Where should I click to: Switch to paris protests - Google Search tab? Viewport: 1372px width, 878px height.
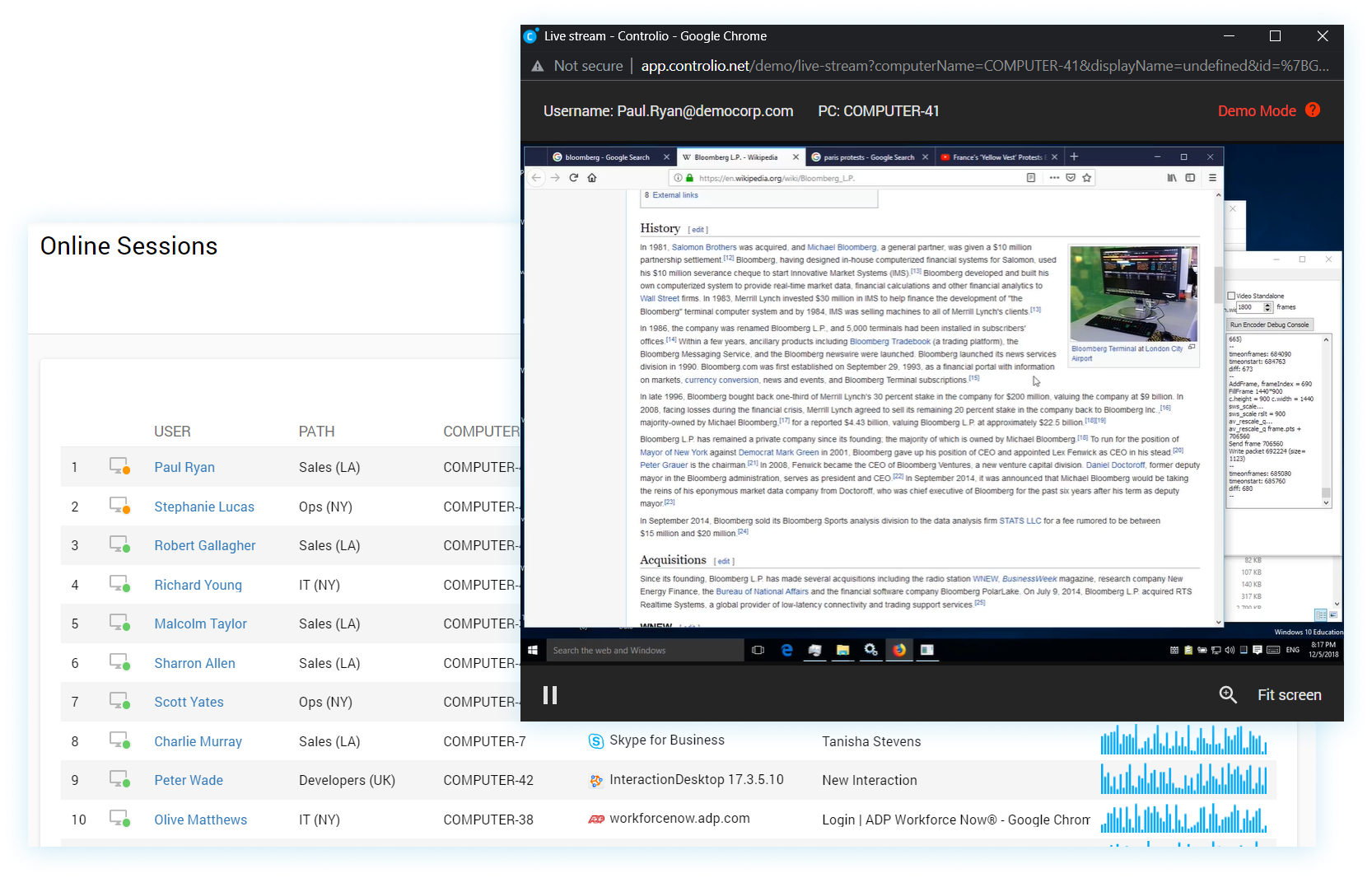point(868,157)
